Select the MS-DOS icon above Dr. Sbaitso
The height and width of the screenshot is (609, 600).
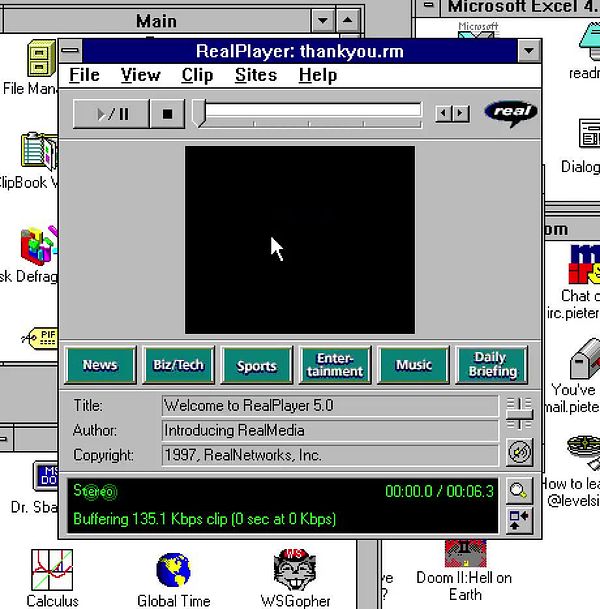pyautogui.click(x=46, y=477)
